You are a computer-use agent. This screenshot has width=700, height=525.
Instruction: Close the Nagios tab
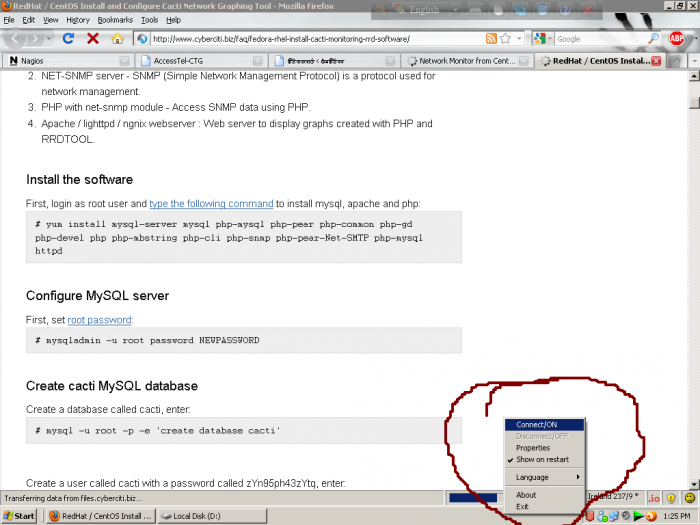(125, 61)
